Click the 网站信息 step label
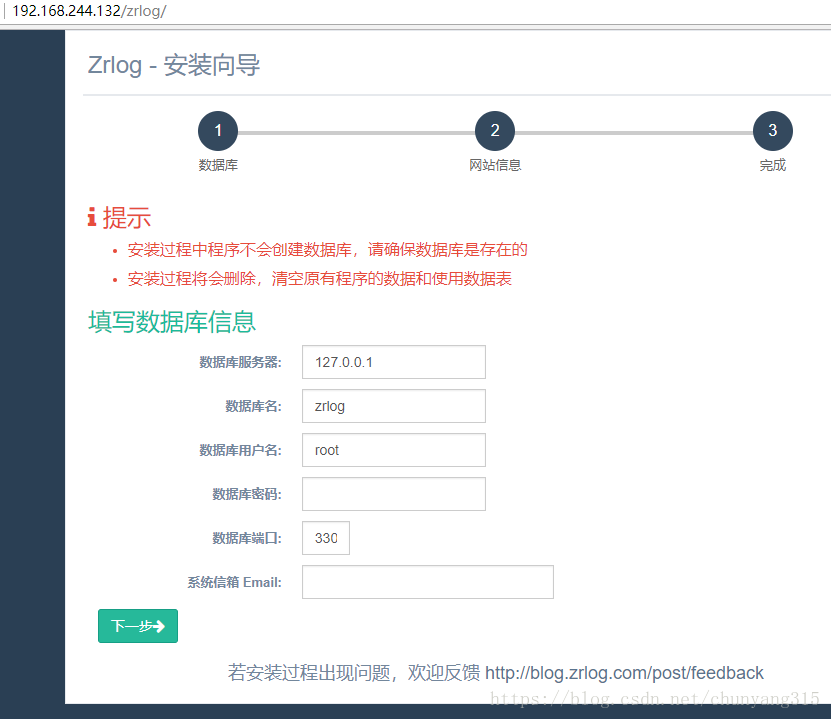 495,165
